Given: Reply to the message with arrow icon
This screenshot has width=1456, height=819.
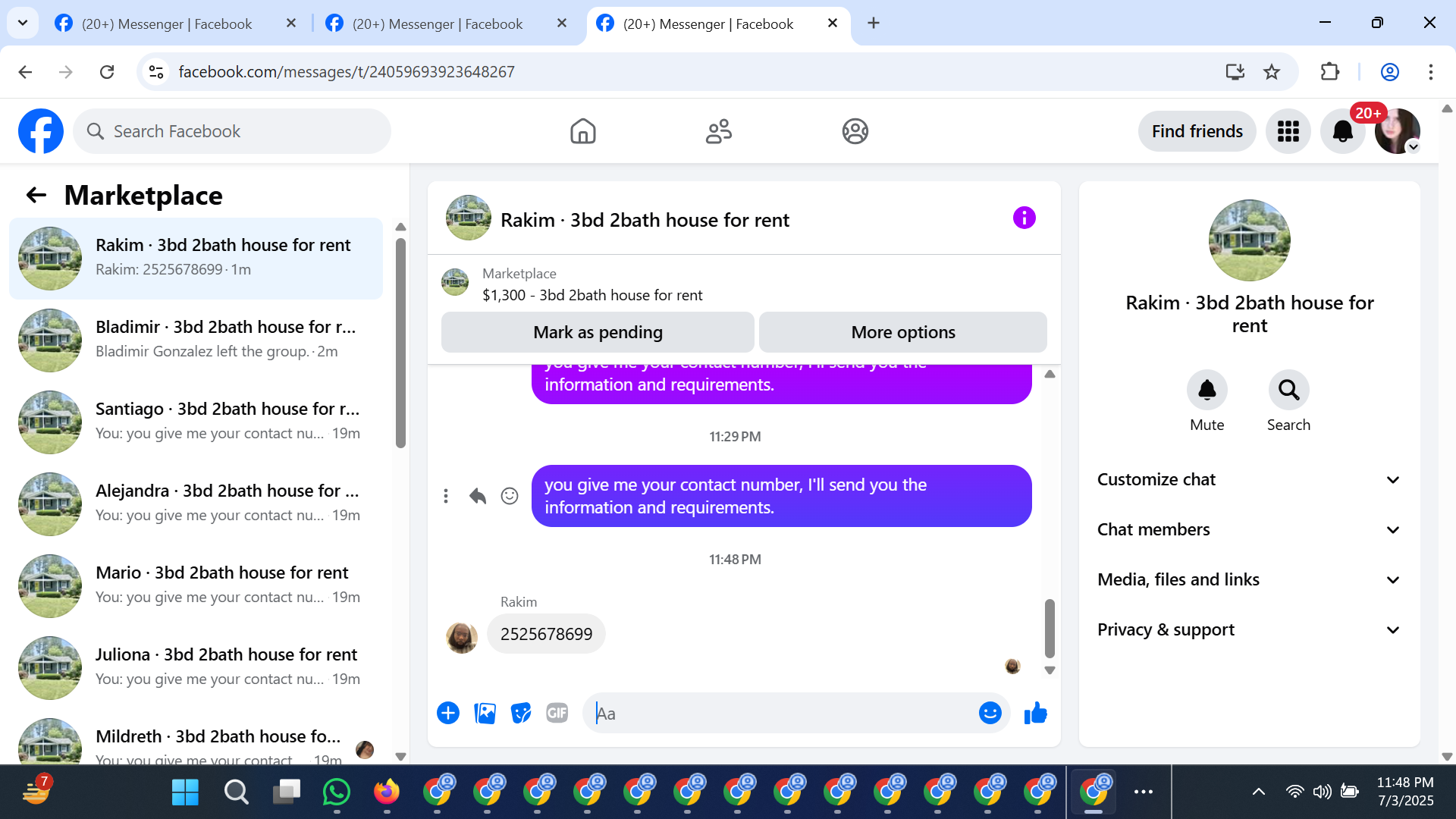Looking at the screenshot, I should tap(477, 496).
